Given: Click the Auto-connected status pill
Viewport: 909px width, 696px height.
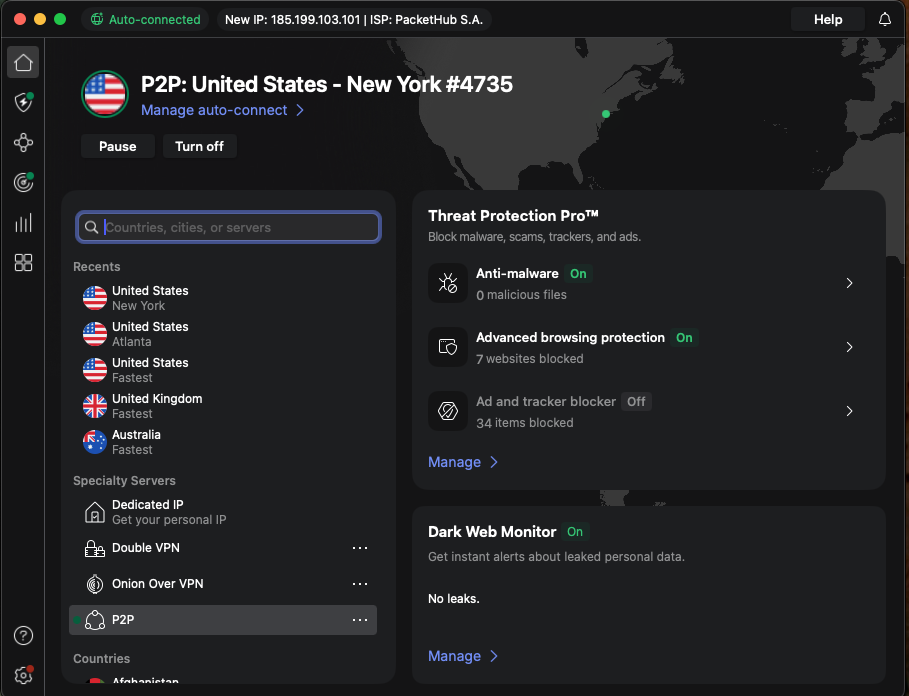Looking at the screenshot, I should 145,19.
